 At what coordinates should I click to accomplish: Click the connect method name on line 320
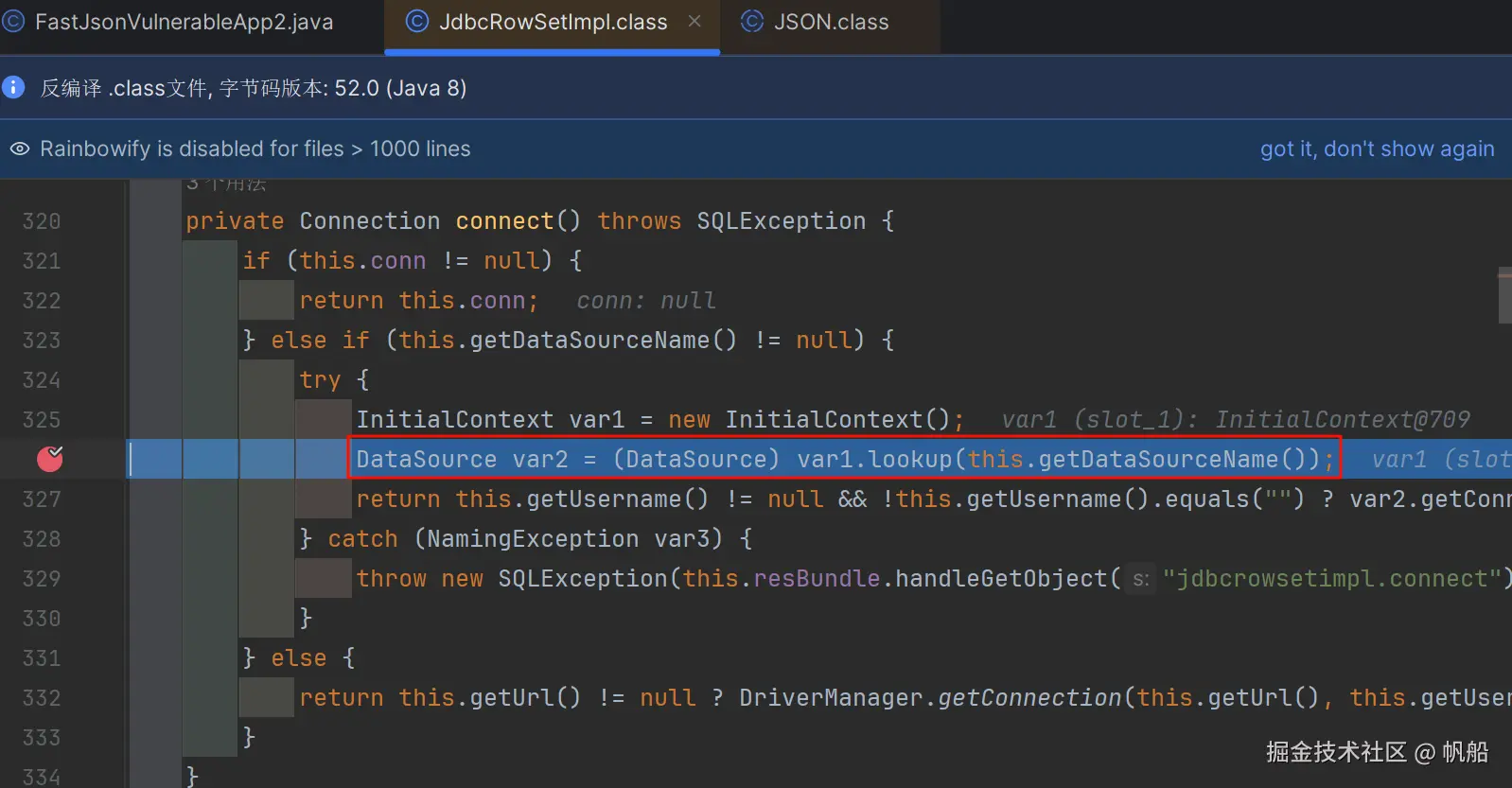[x=504, y=221]
